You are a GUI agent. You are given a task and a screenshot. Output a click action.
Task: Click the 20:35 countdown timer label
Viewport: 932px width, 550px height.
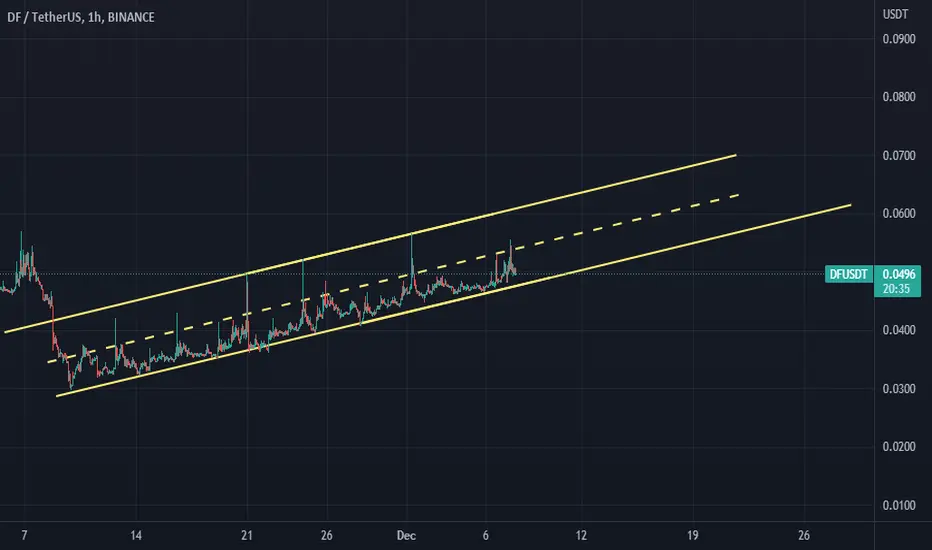coord(896,289)
